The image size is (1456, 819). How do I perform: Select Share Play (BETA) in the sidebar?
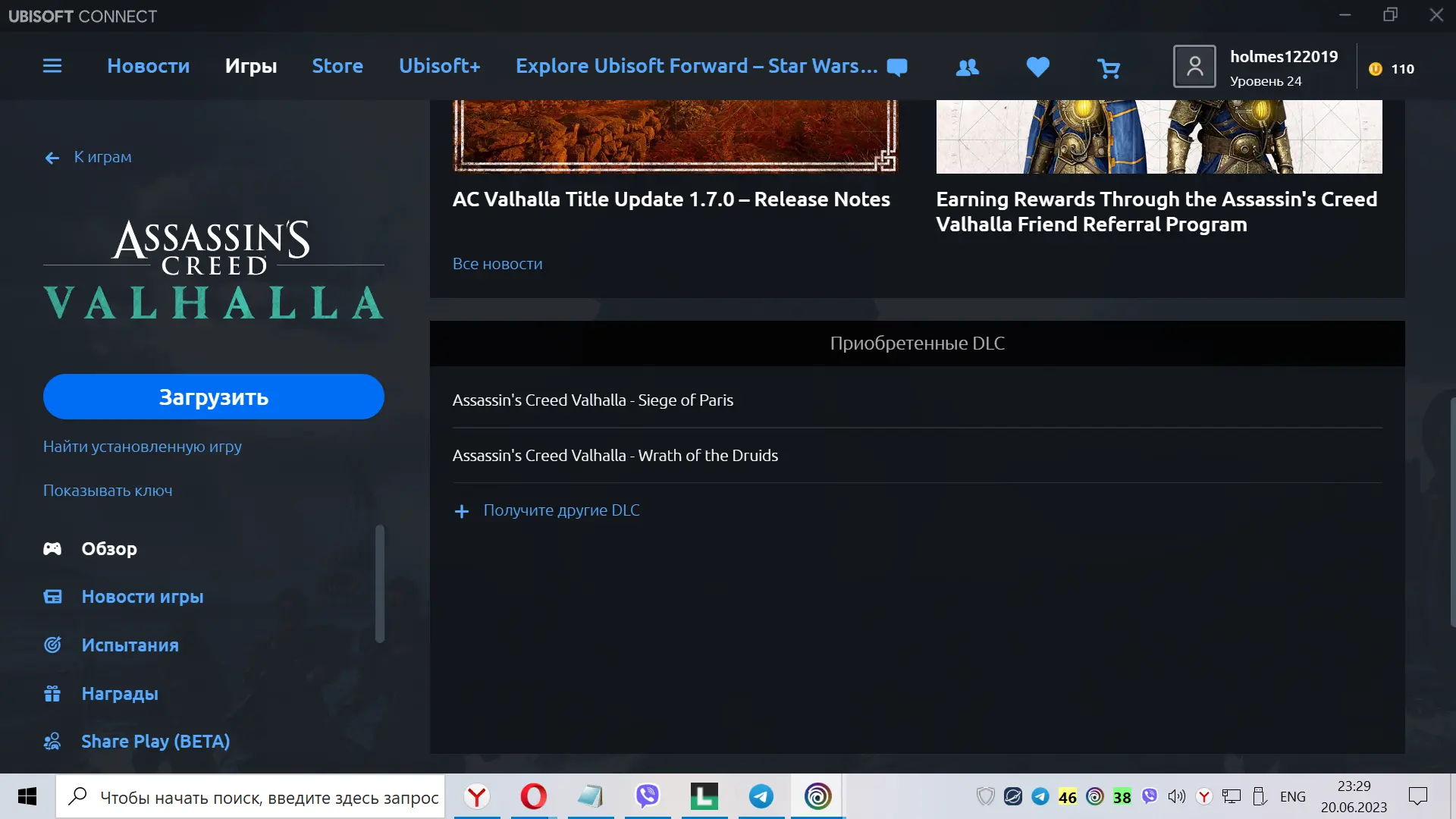155,741
